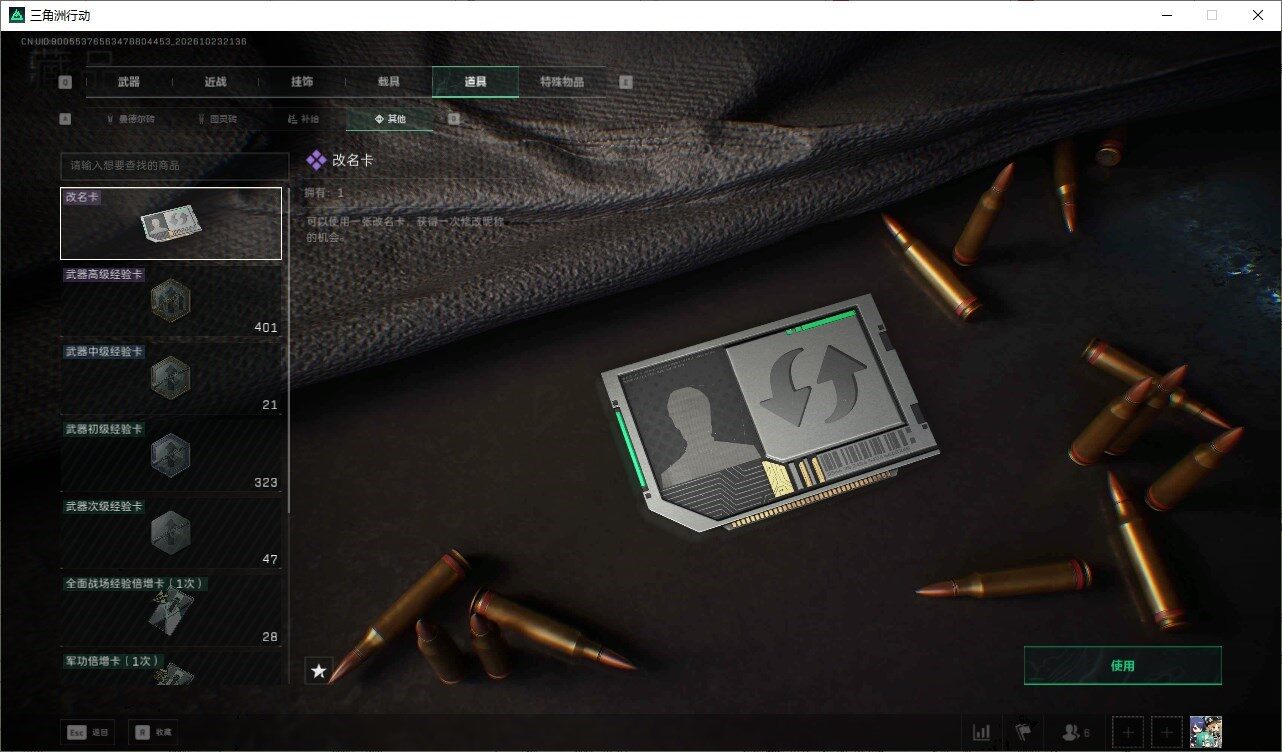Select the 其他 sub-tab
Image resolution: width=1282 pixels, height=752 pixels.
pos(390,119)
